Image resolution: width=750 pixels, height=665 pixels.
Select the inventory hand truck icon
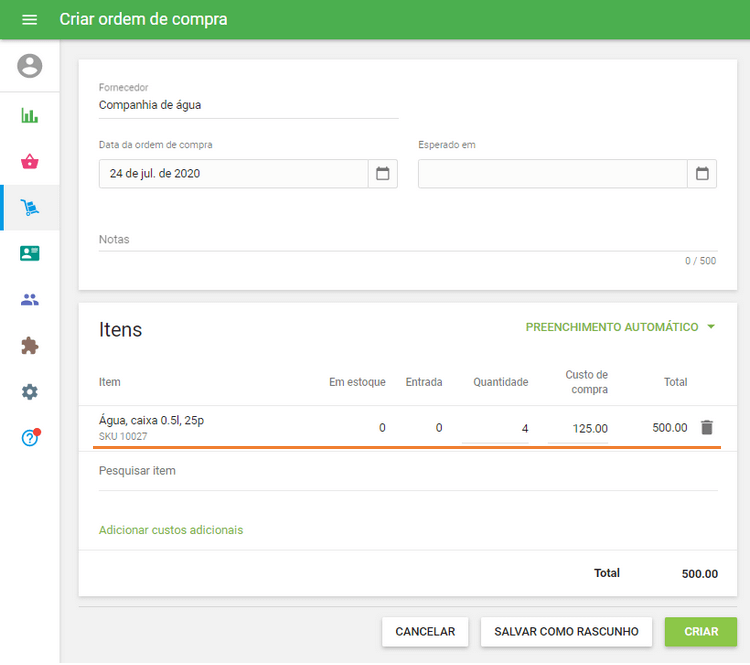tap(30, 208)
